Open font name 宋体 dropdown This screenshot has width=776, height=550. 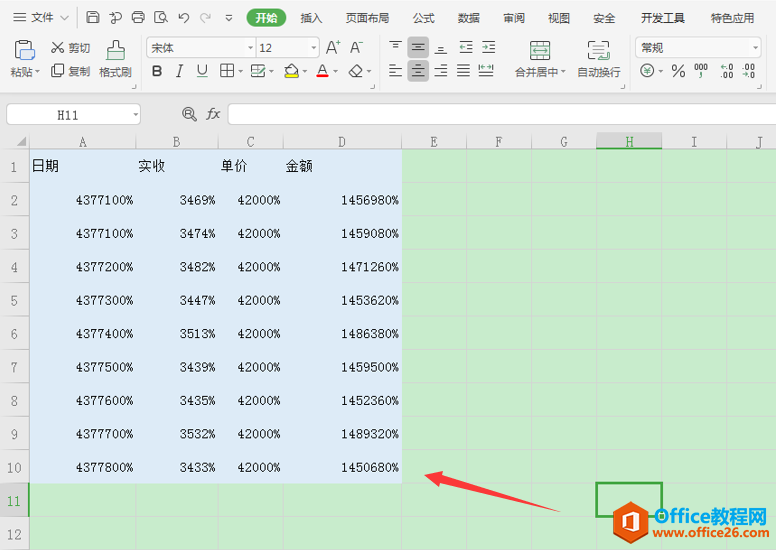(250, 48)
